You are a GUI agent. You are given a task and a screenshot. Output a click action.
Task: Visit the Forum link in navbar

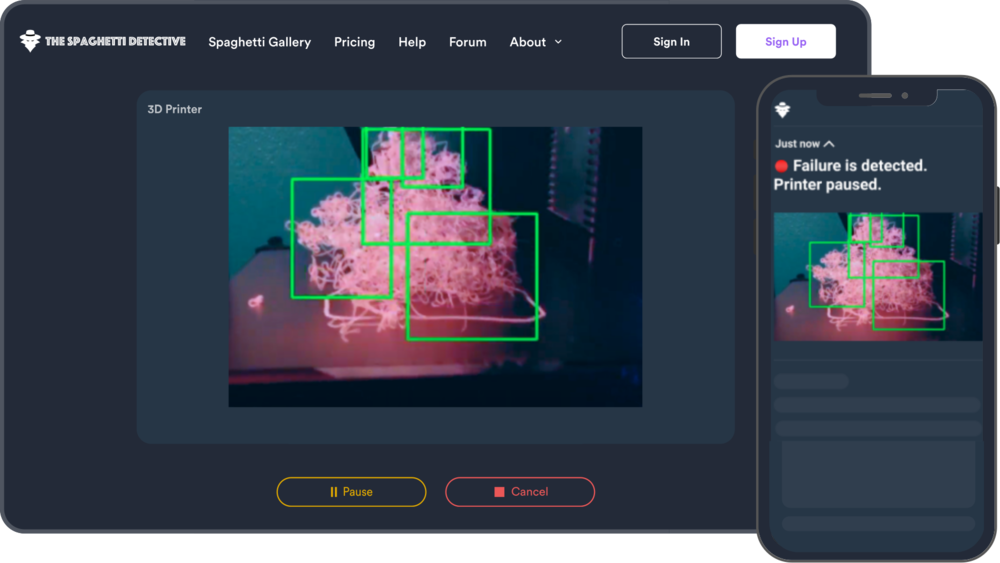point(467,42)
